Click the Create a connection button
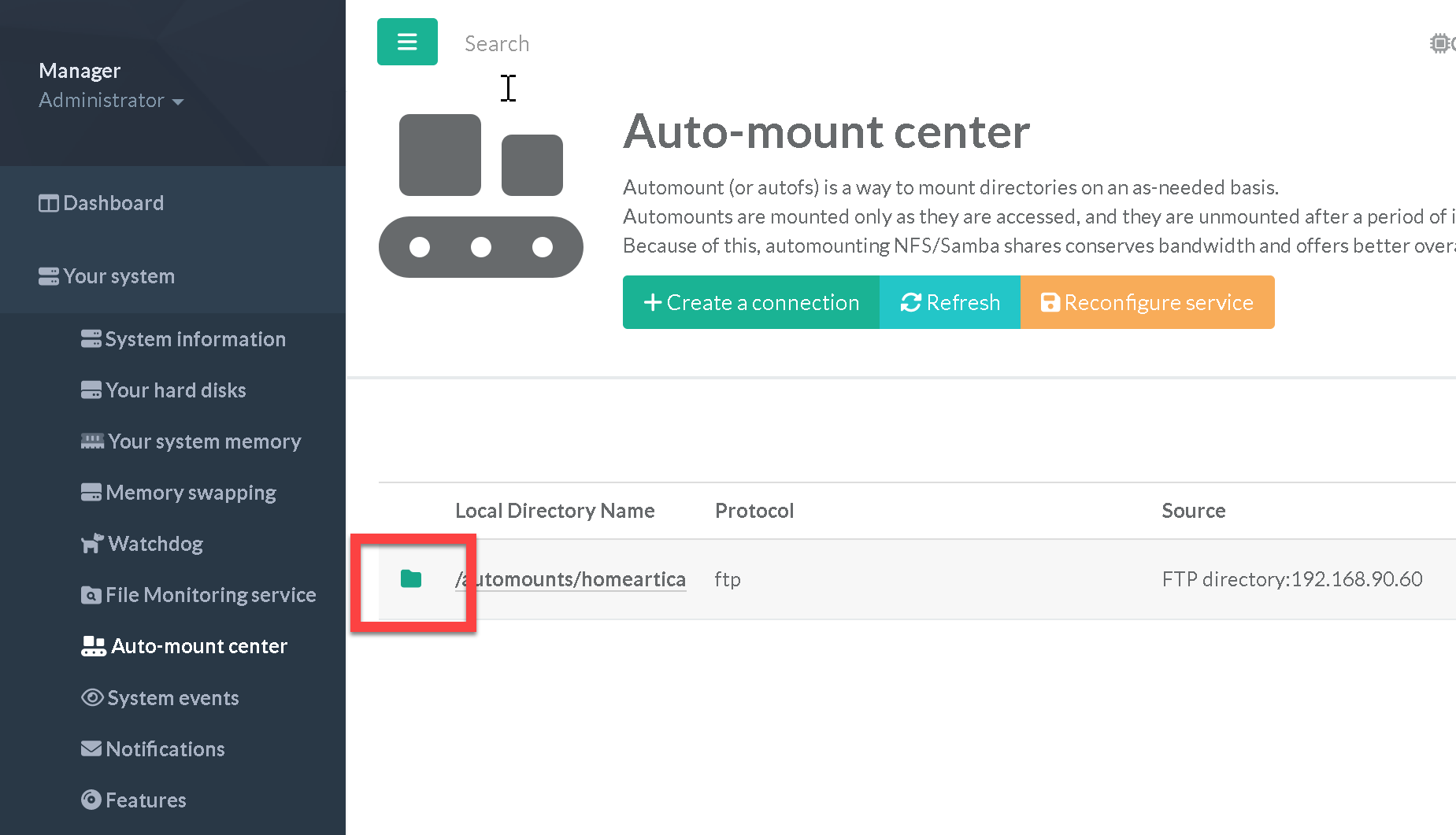 (750, 302)
